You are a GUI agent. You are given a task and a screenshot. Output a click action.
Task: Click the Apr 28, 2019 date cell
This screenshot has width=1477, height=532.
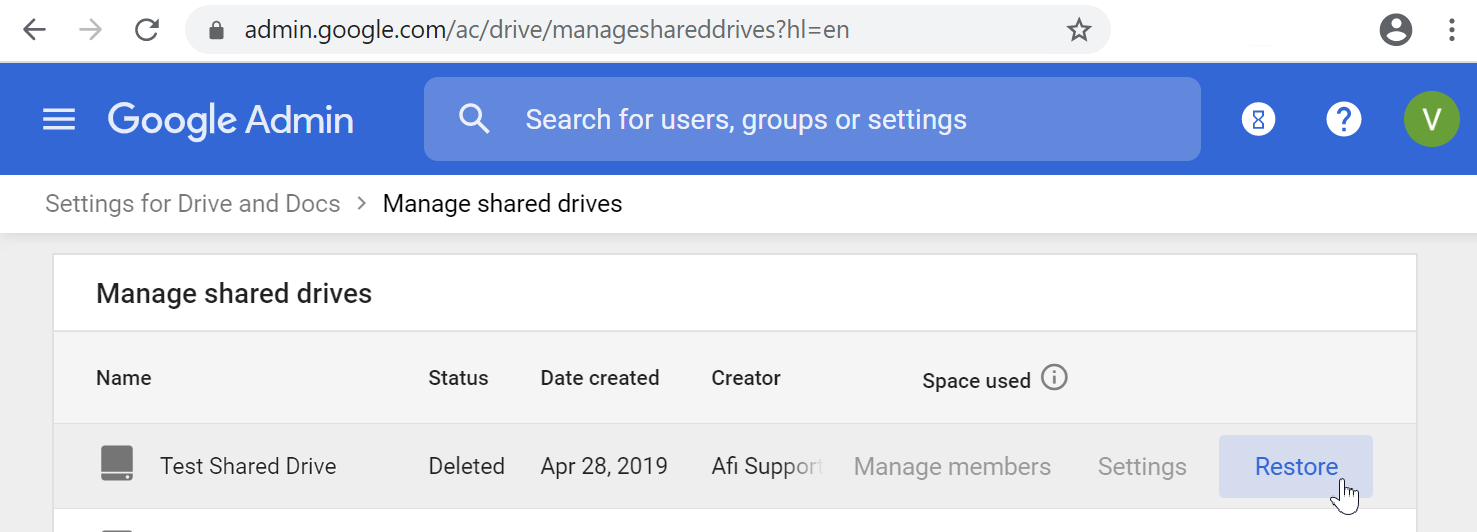(604, 466)
